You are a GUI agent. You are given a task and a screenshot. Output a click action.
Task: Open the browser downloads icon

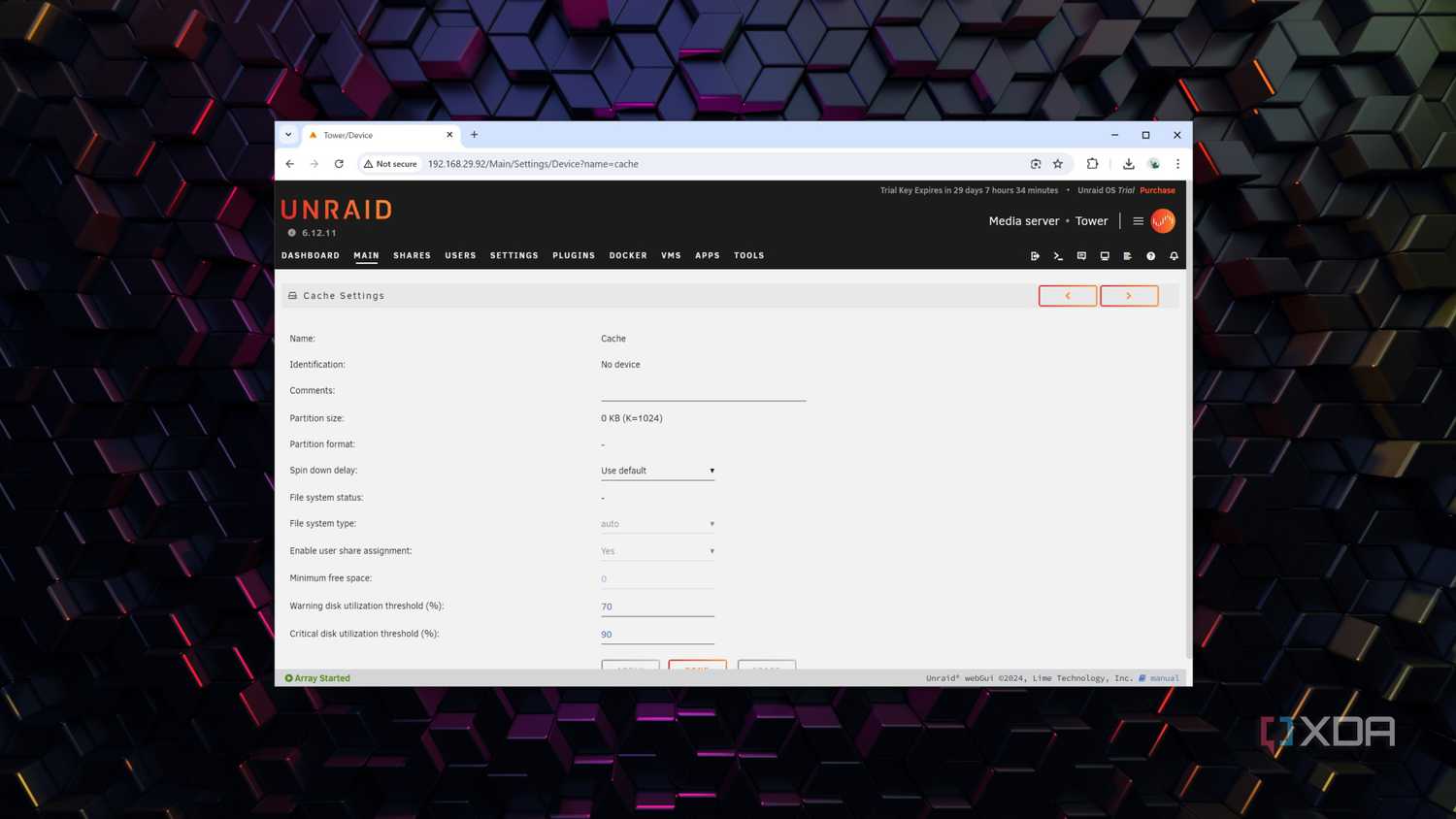1129,164
